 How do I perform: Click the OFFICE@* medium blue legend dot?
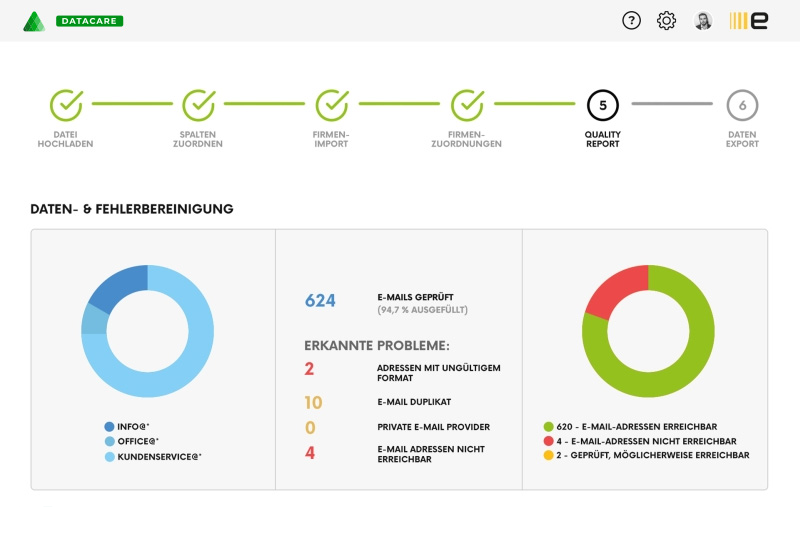109,441
